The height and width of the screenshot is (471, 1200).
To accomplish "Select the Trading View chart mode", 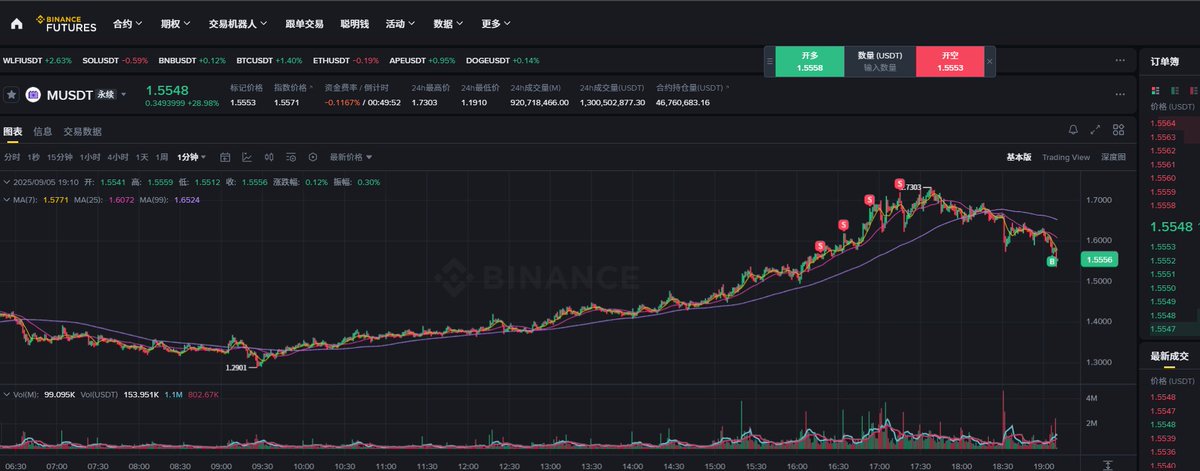I will click(x=1065, y=157).
